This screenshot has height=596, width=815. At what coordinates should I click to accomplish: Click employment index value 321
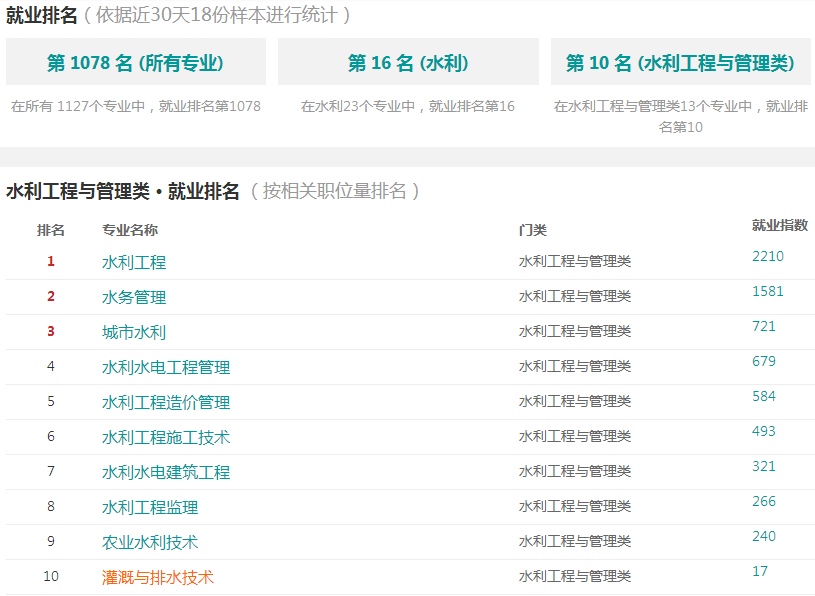(x=764, y=466)
